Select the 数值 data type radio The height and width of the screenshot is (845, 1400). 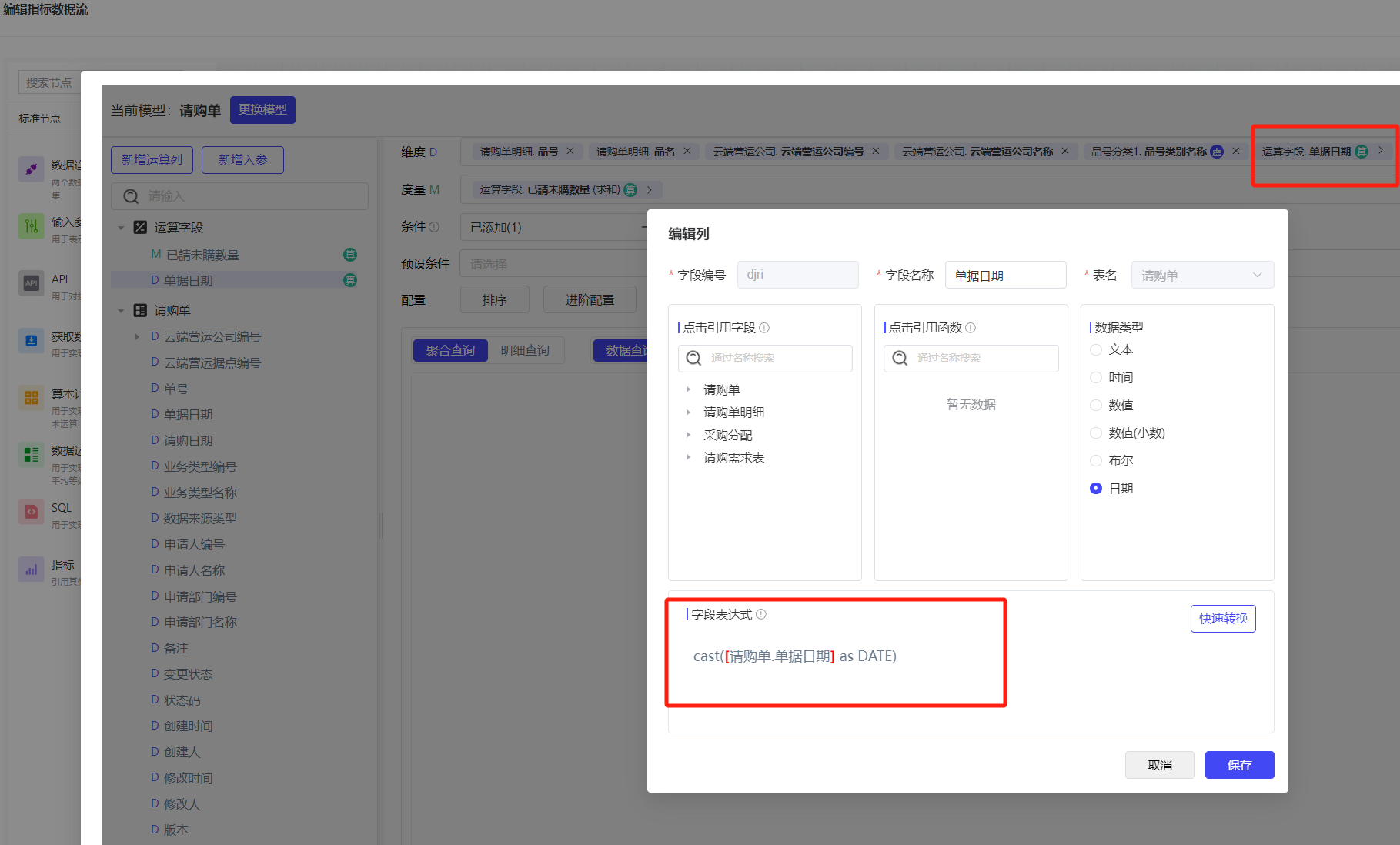pyautogui.click(x=1096, y=405)
